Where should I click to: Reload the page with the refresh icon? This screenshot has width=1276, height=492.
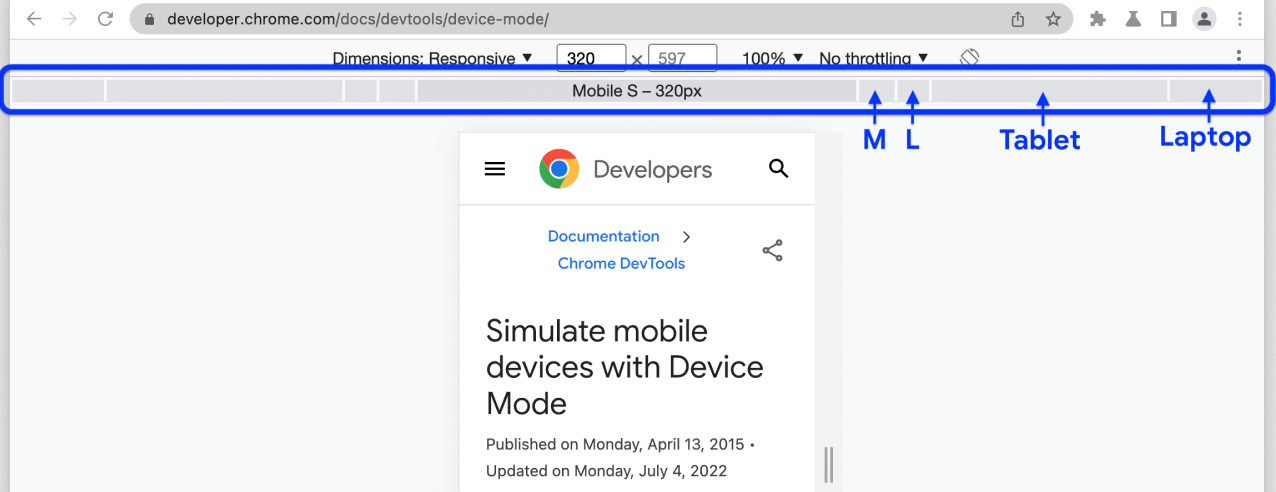coord(105,19)
